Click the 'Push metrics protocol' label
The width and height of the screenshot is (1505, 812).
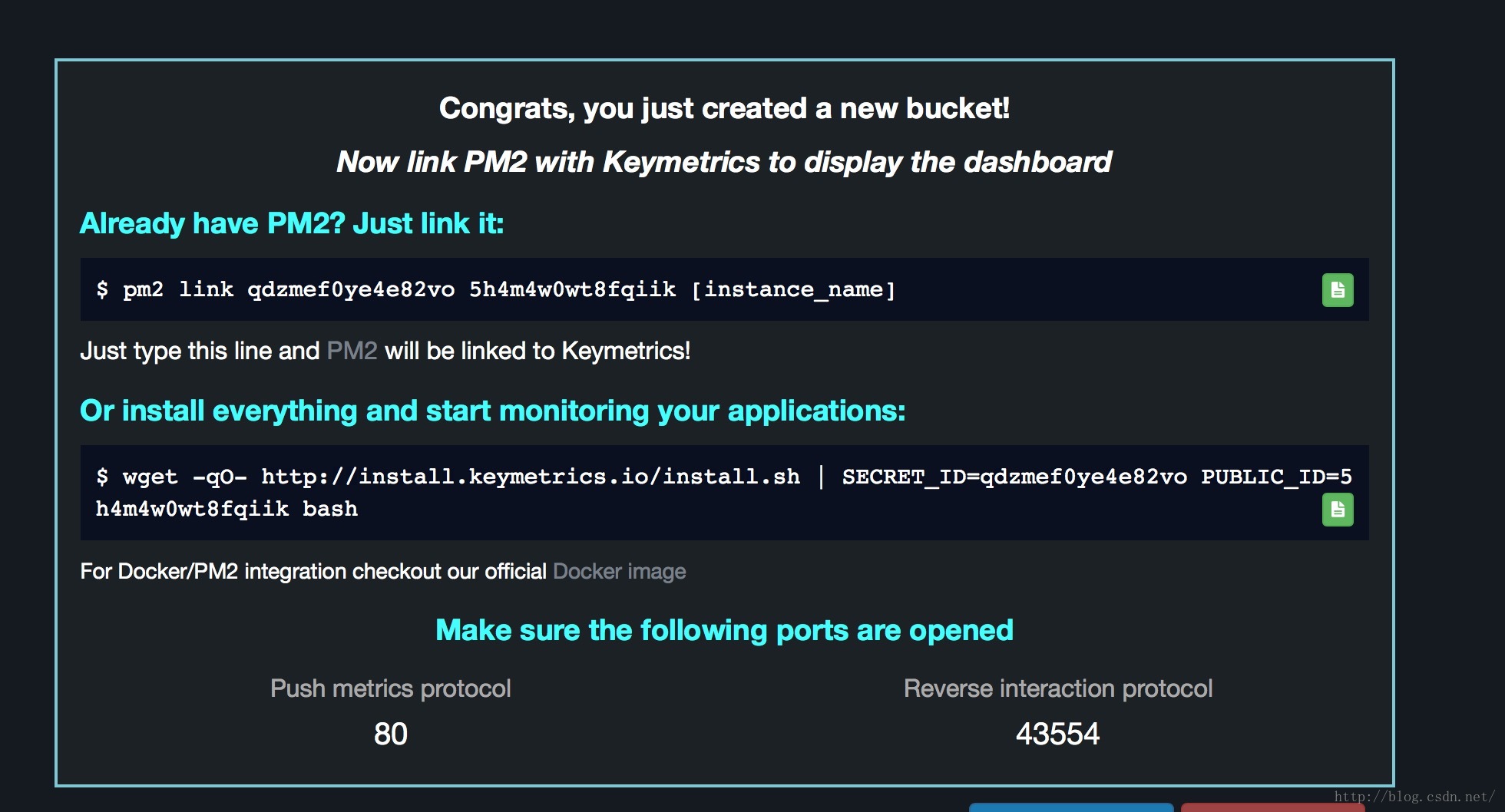tap(390, 688)
